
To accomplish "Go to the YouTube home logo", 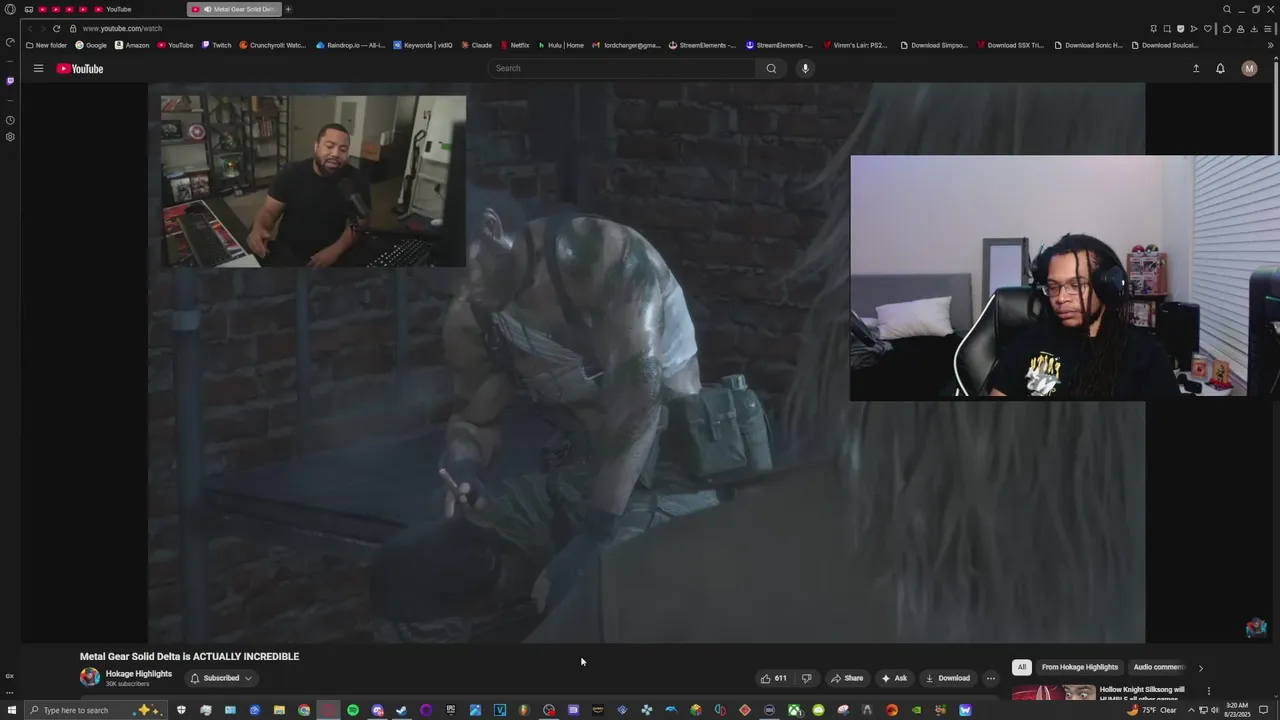I will click(x=80, y=68).
